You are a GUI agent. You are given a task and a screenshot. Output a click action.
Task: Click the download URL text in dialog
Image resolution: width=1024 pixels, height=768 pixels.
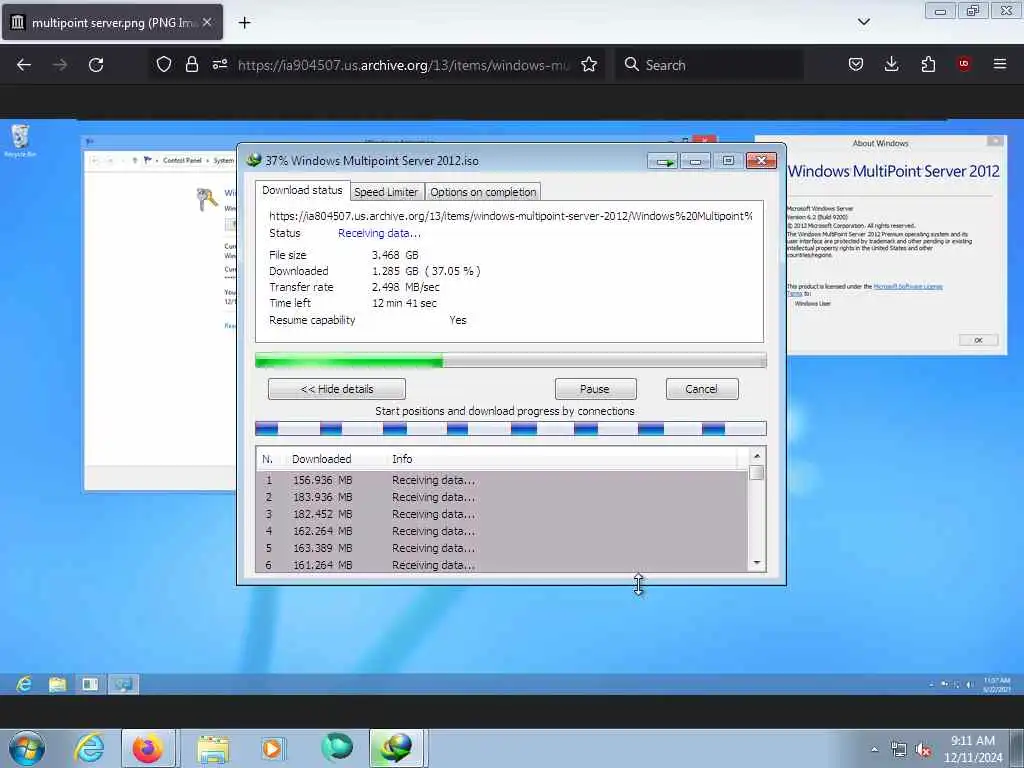(x=511, y=216)
